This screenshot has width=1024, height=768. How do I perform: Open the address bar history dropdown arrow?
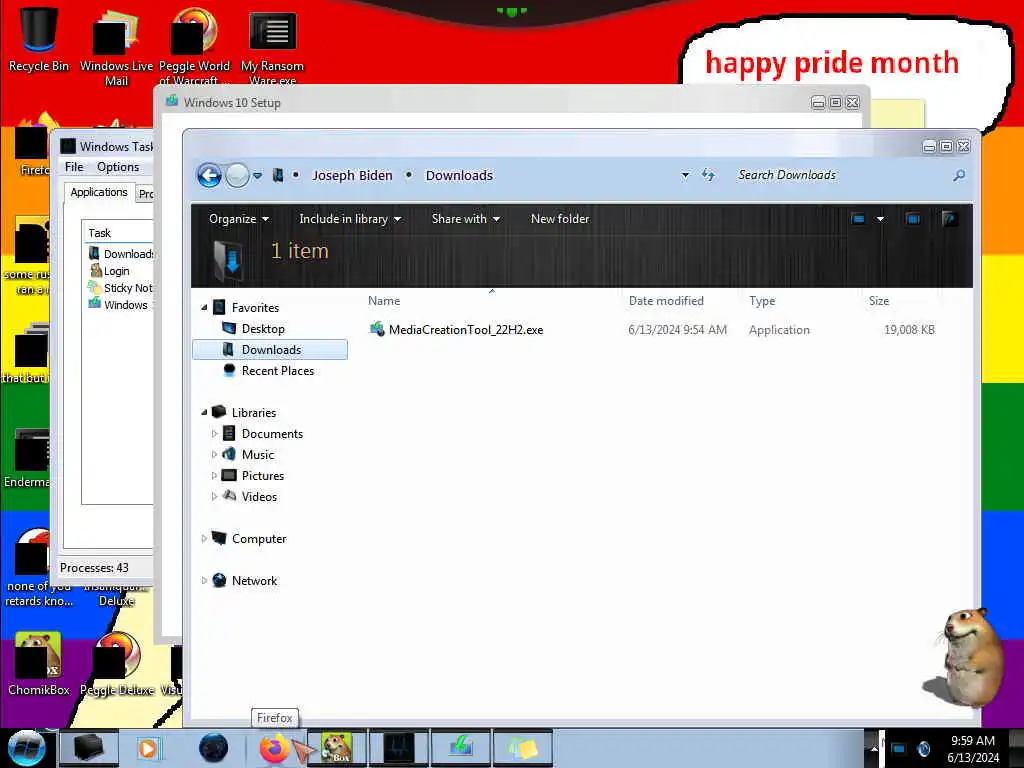click(685, 175)
